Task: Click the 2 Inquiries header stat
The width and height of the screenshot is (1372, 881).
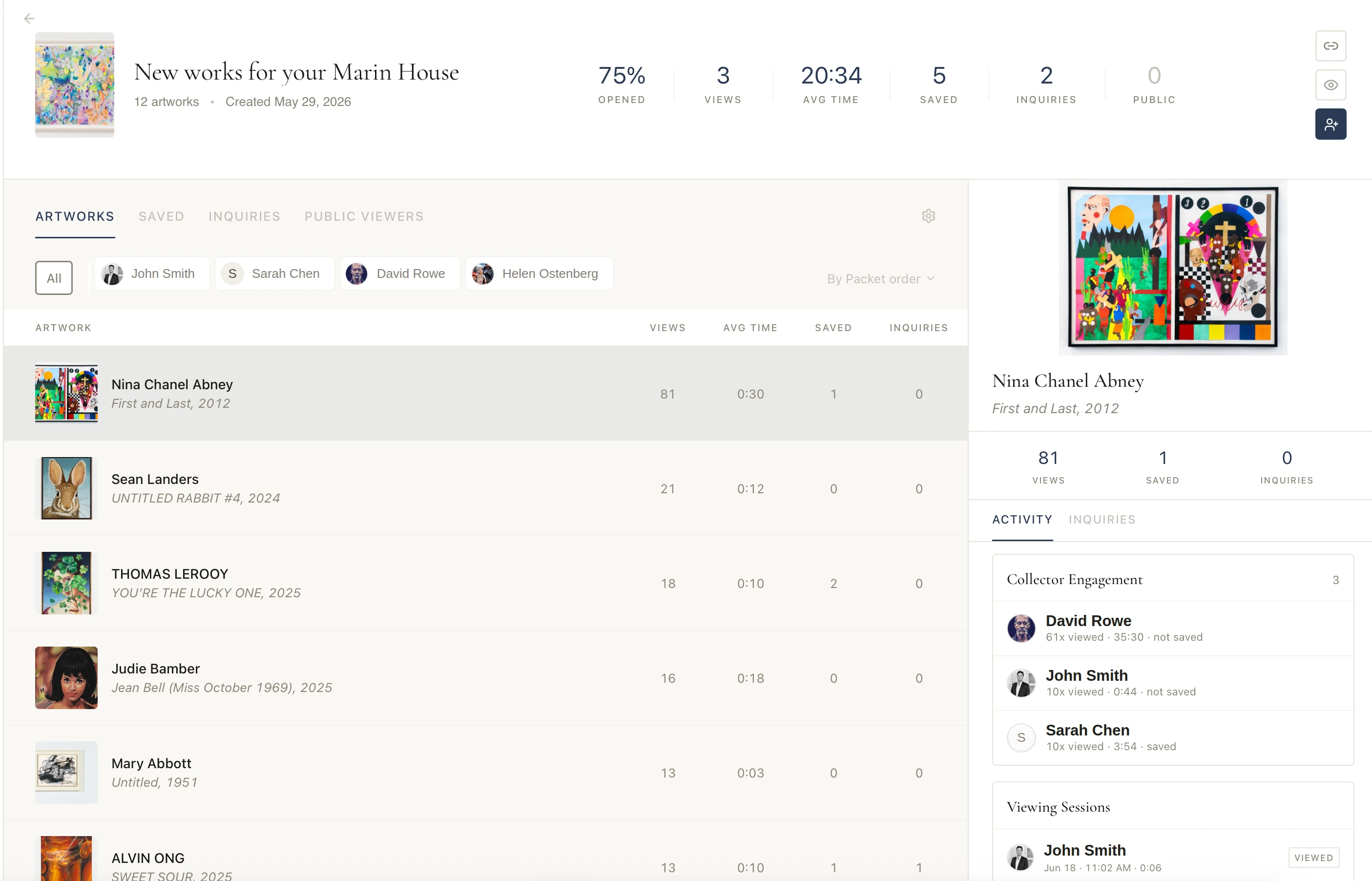Action: pyautogui.click(x=1046, y=84)
